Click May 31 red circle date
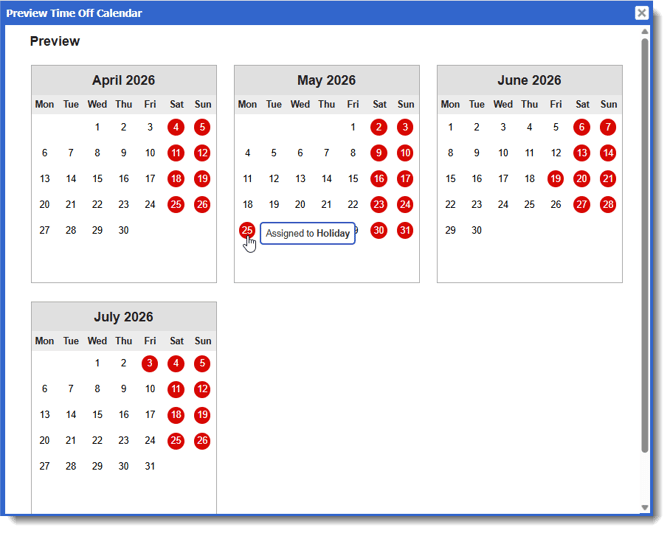 pyautogui.click(x=405, y=230)
